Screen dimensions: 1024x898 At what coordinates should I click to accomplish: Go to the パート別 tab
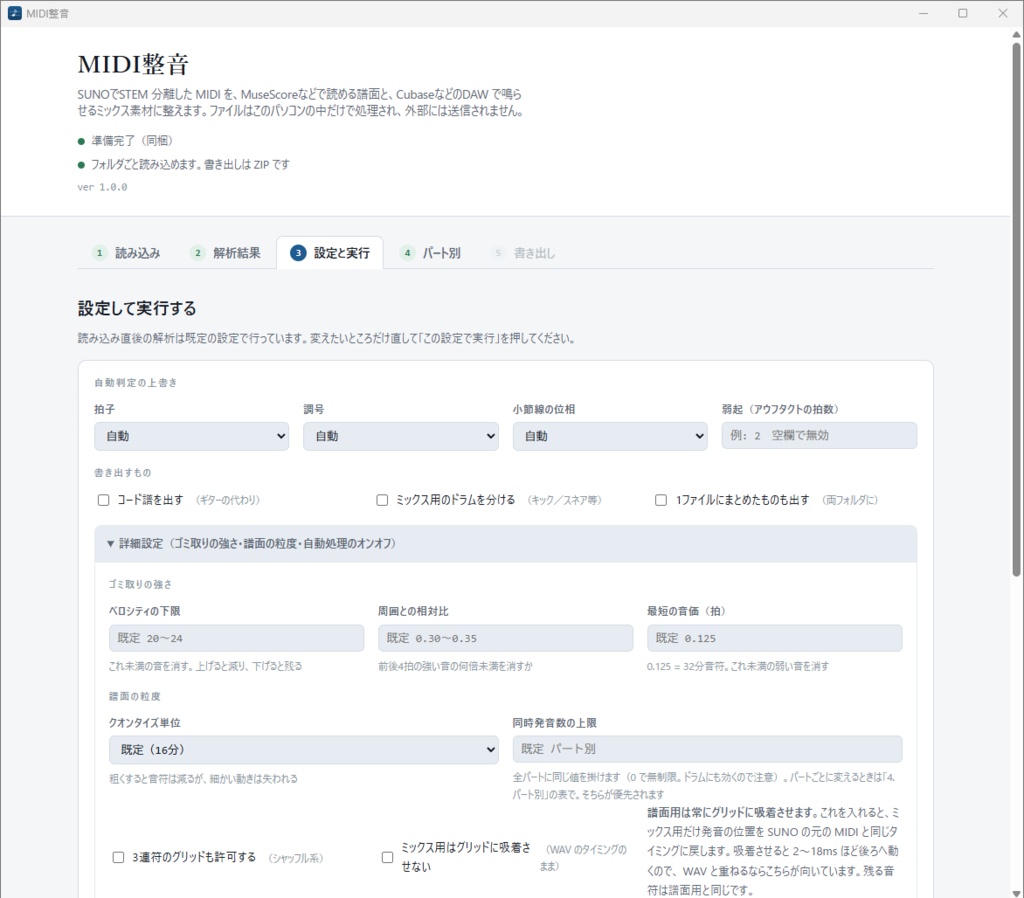[x=432, y=253]
